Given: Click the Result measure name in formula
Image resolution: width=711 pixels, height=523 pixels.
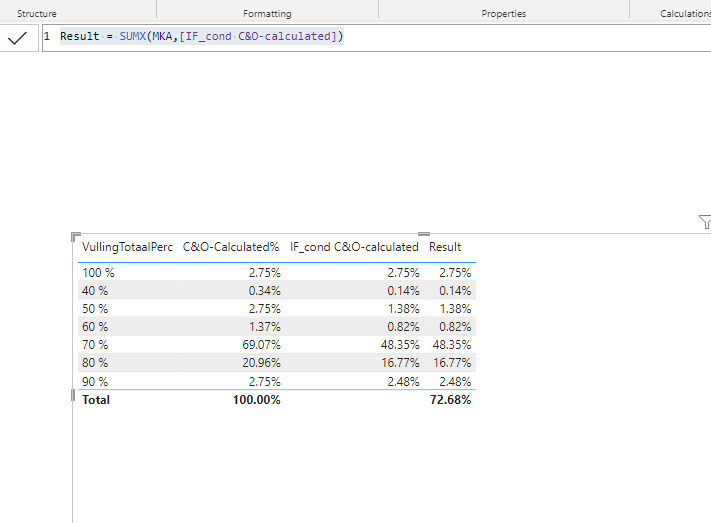Looking at the screenshot, I should [79, 36].
